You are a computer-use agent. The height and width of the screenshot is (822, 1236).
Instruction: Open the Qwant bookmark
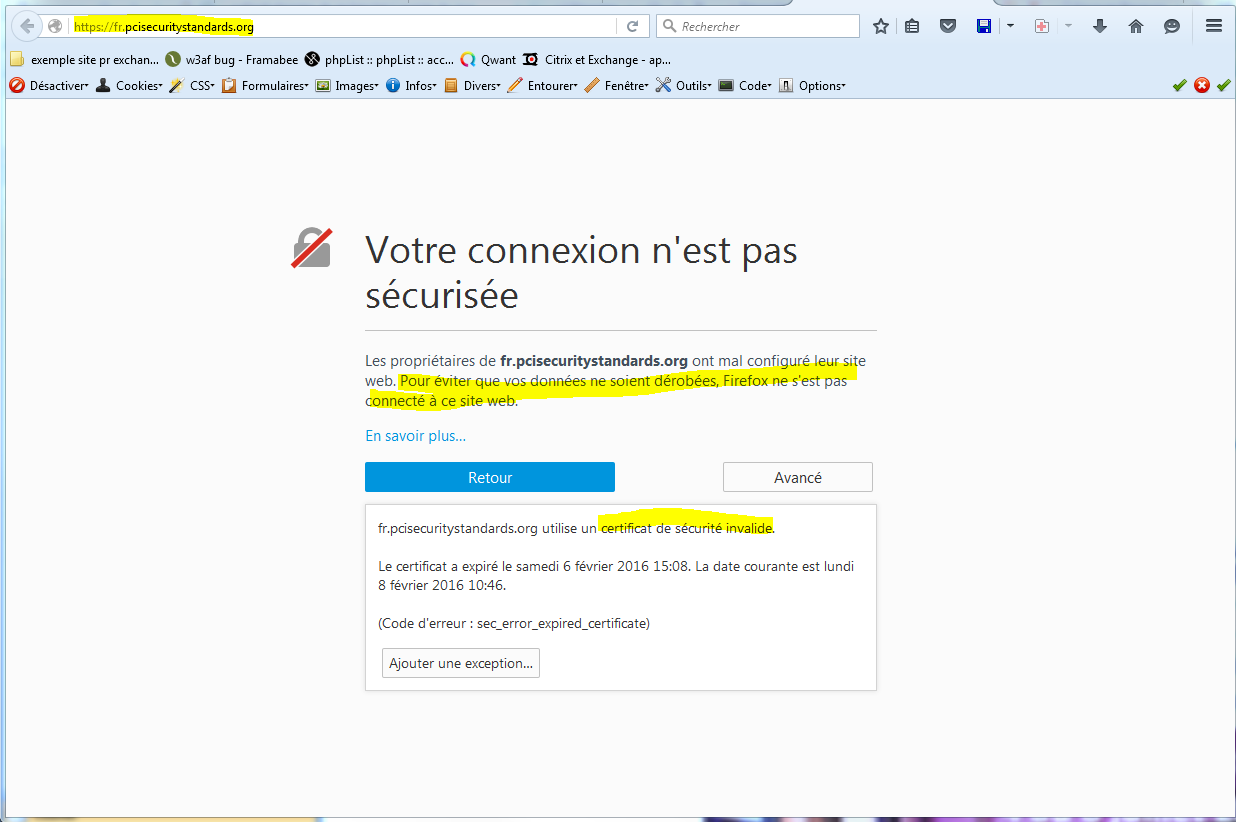tap(489, 59)
